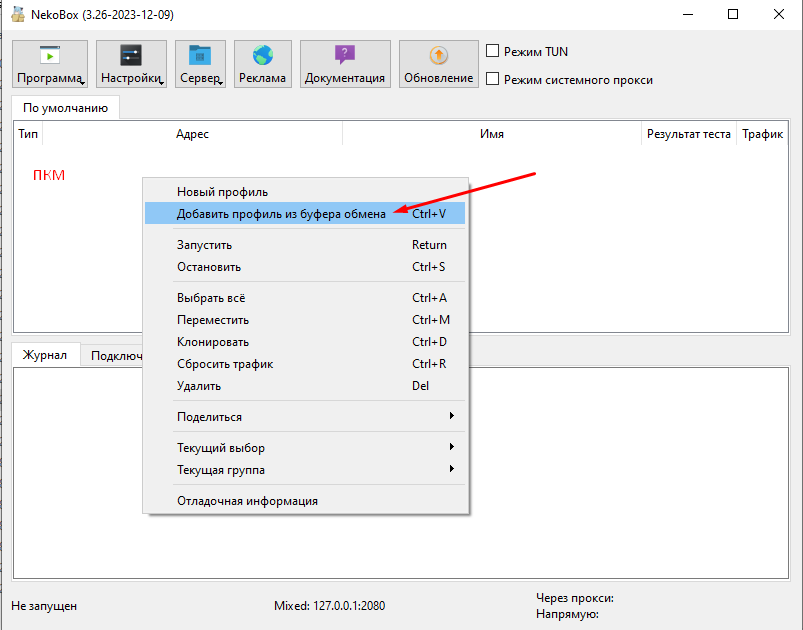Click the Обновление update button
The width and height of the screenshot is (803, 630).
pos(438,64)
